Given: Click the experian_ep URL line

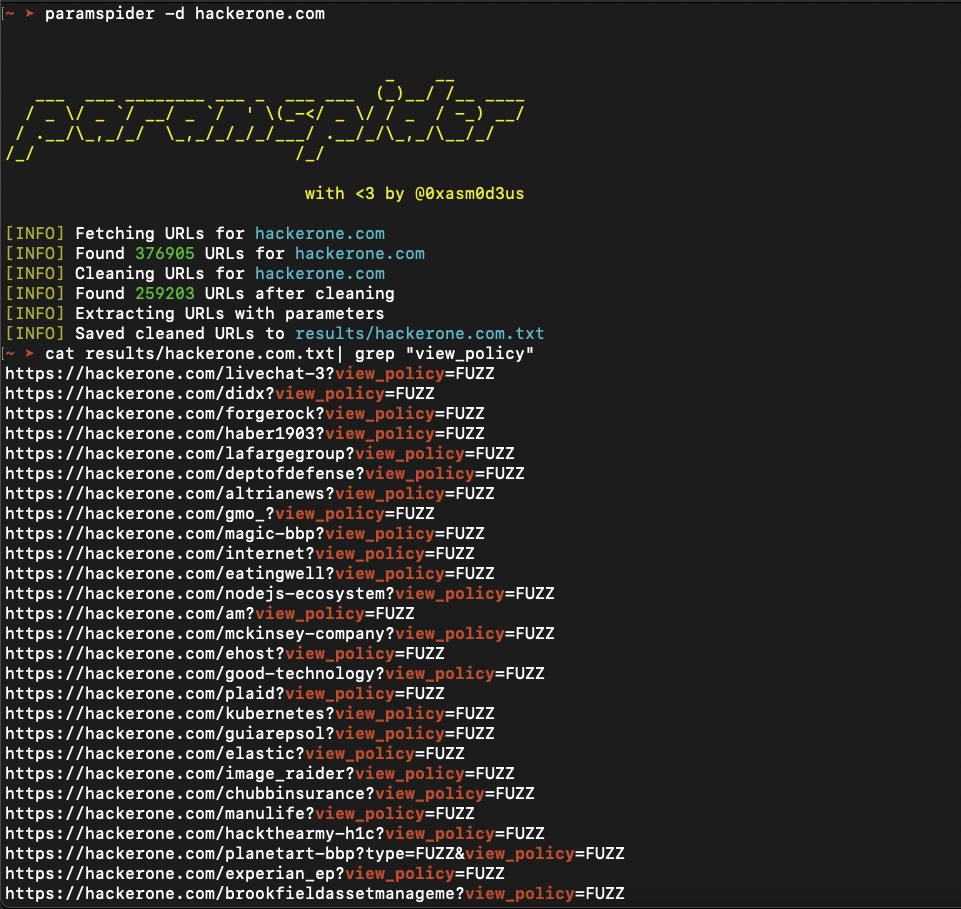Looking at the screenshot, I should coord(255,874).
